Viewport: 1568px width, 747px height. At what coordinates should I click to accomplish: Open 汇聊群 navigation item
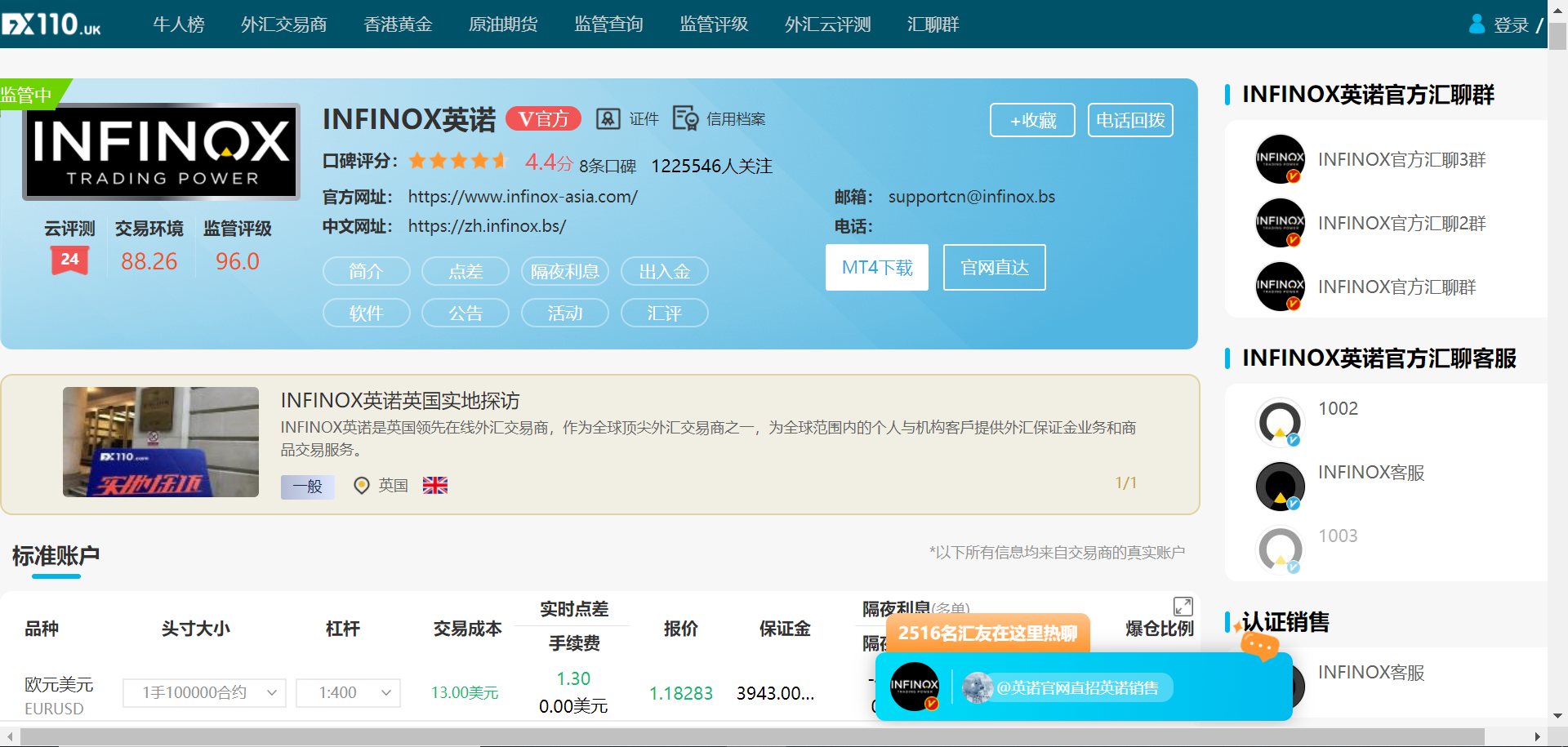click(x=933, y=24)
